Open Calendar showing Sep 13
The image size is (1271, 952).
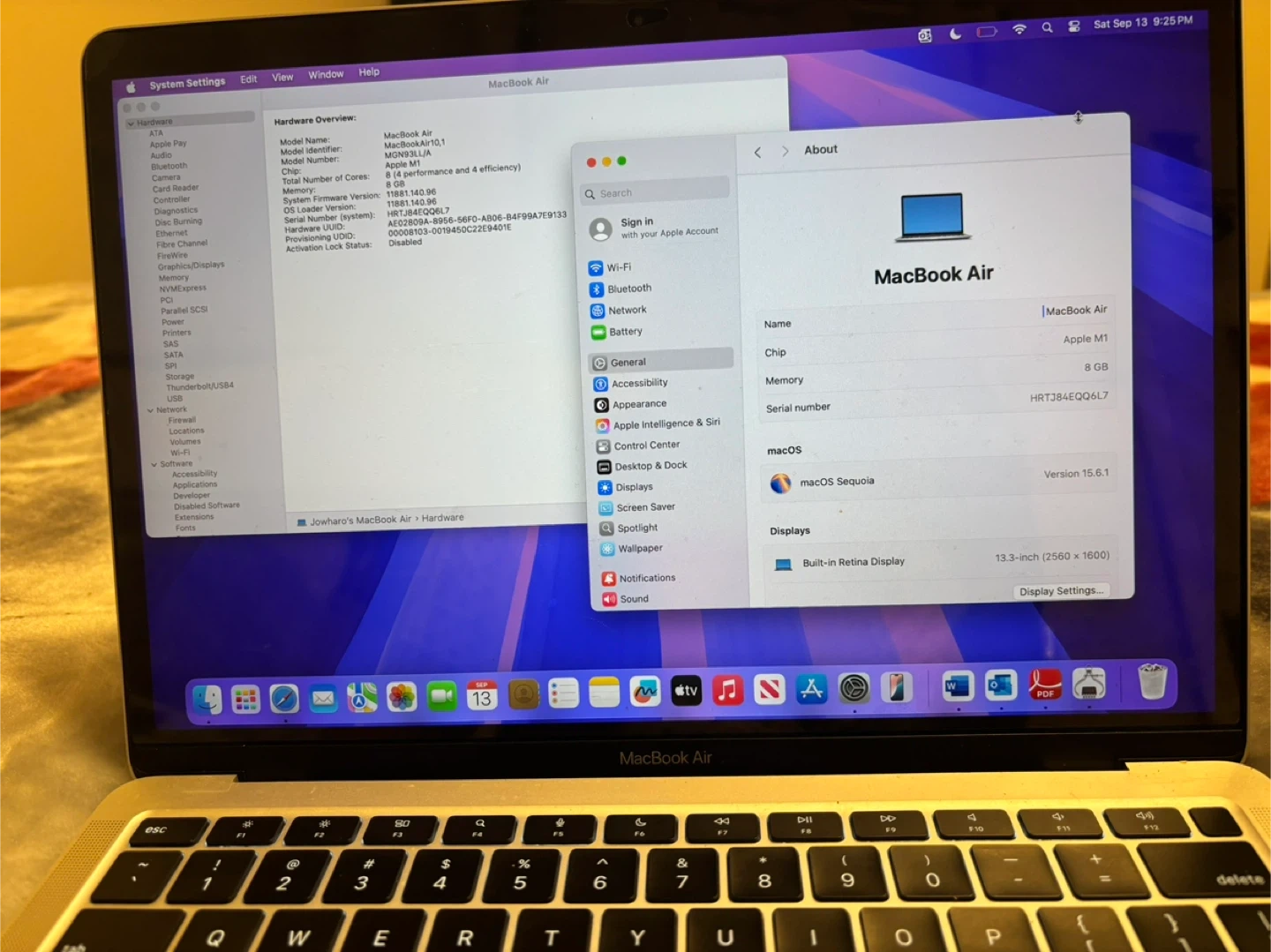481,695
